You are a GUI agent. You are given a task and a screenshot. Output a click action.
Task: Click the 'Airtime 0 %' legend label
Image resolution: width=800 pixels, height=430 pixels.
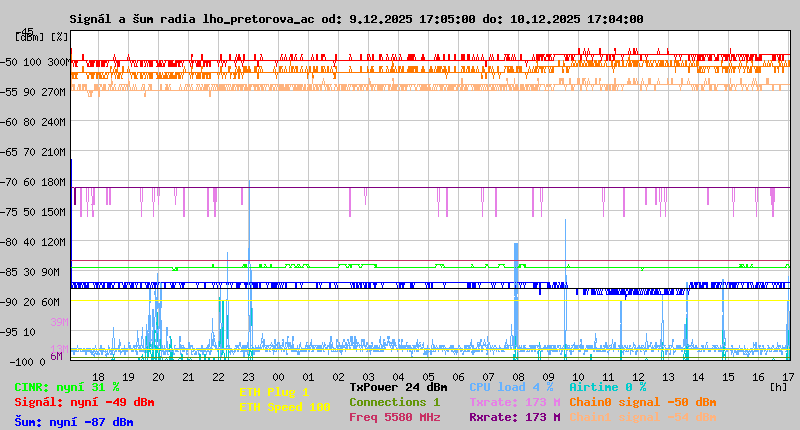(608, 387)
